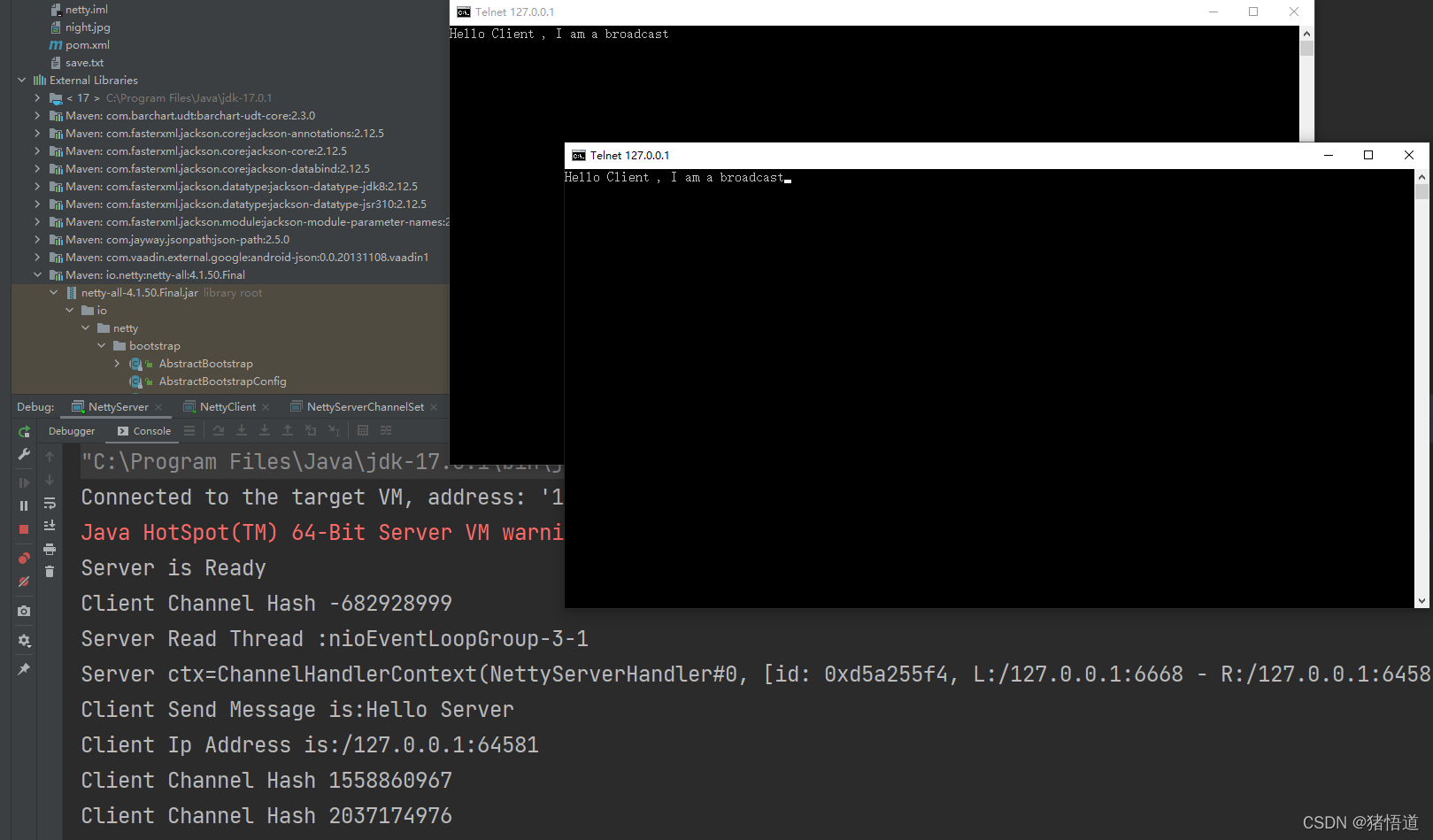Click the 'Client Channel Hash 1558860967' line
Screen dimensions: 1433x840
266,781
